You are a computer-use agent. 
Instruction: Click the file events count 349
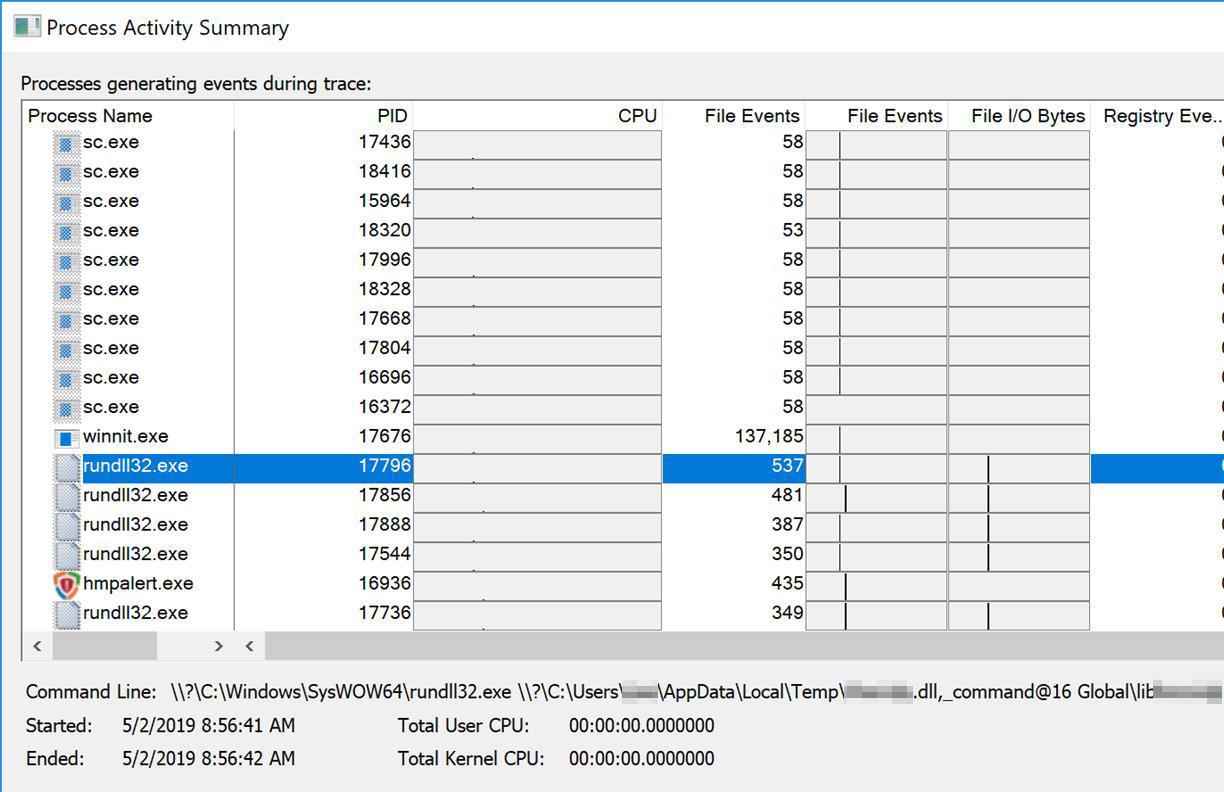click(x=787, y=613)
